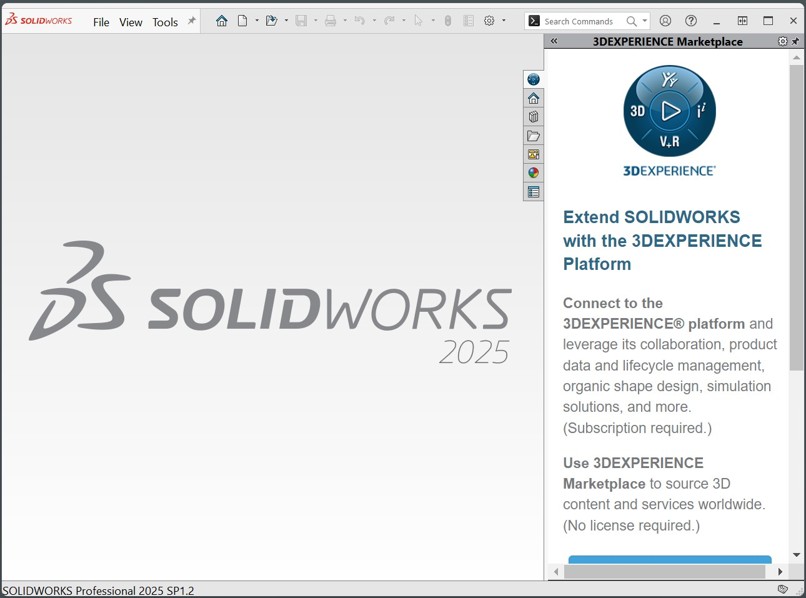The height and width of the screenshot is (598, 806).
Task: Expand the Select tool dropdown arrow
Action: (x=433, y=21)
